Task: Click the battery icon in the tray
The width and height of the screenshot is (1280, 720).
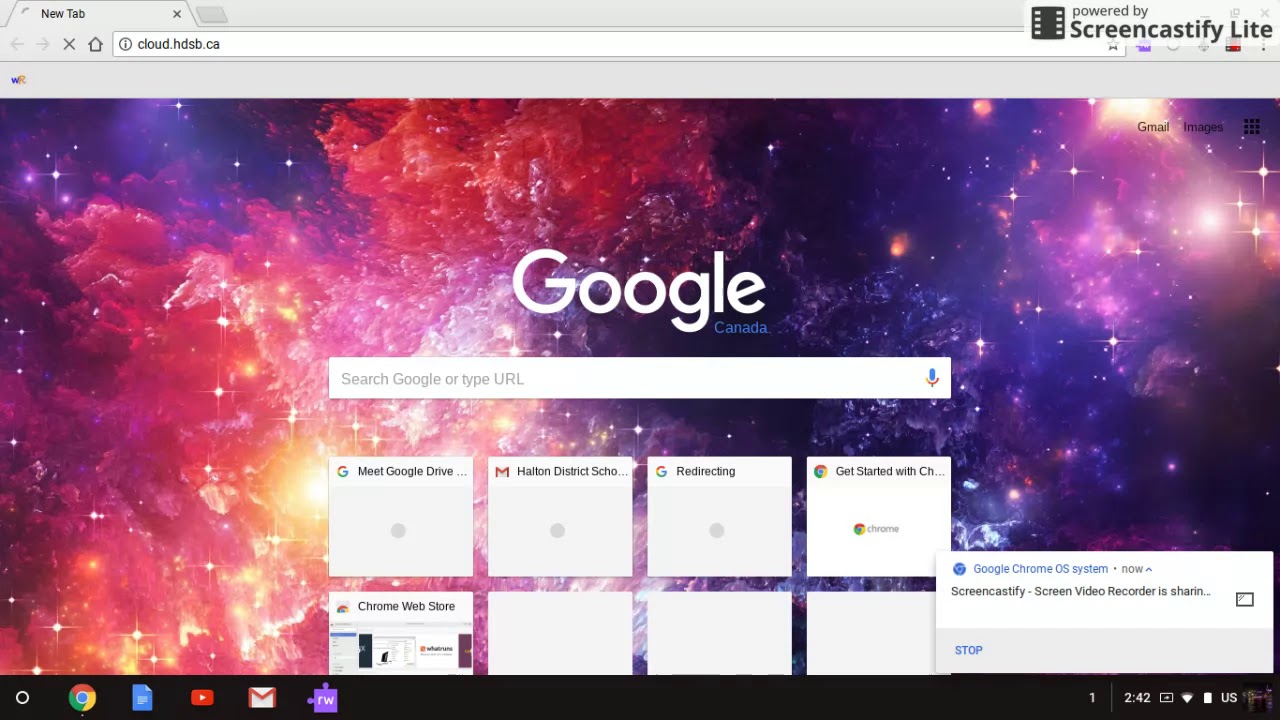Action: (x=1208, y=698)
